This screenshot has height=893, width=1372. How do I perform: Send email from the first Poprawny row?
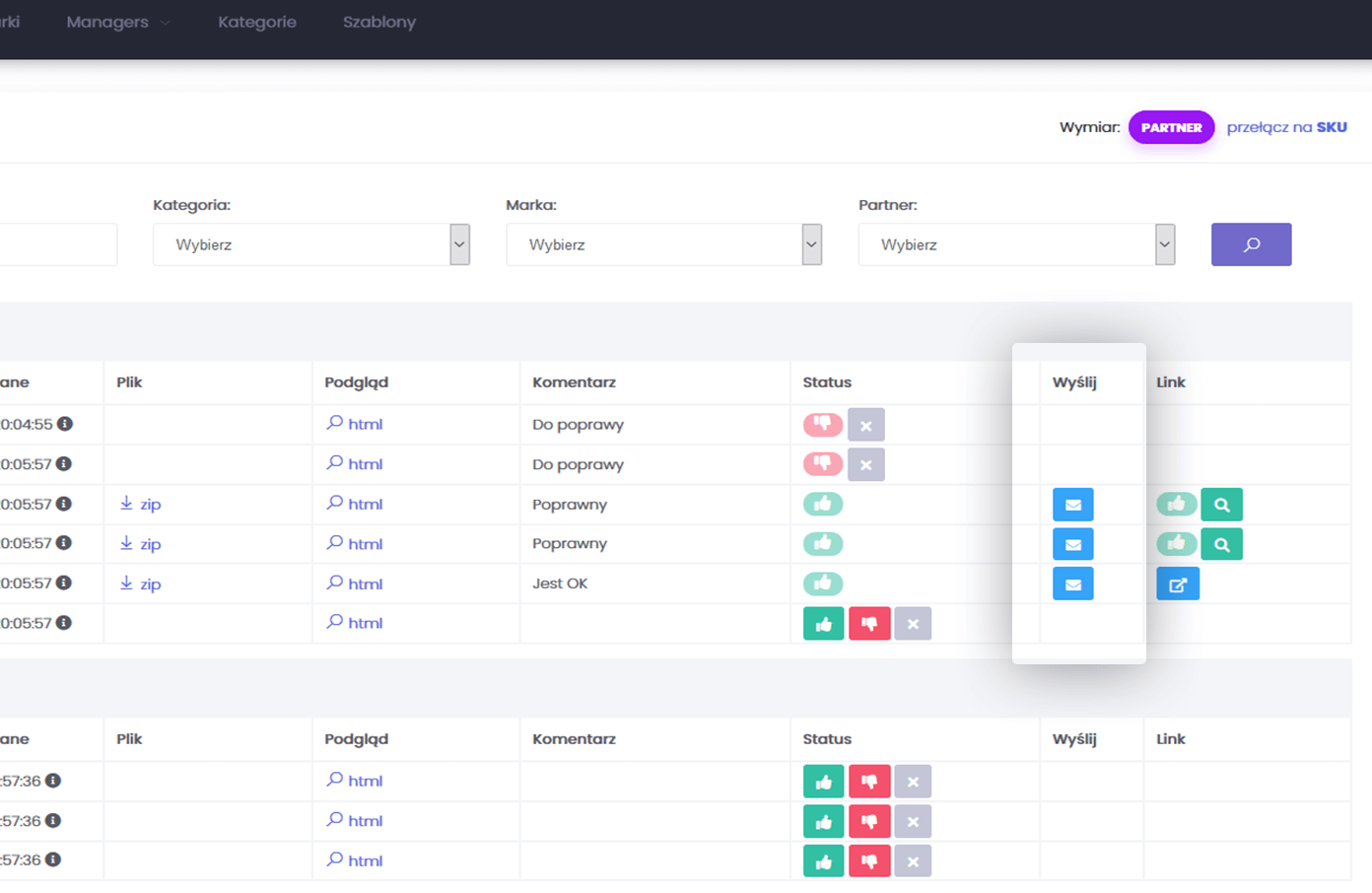click(x=1073, y=505)
